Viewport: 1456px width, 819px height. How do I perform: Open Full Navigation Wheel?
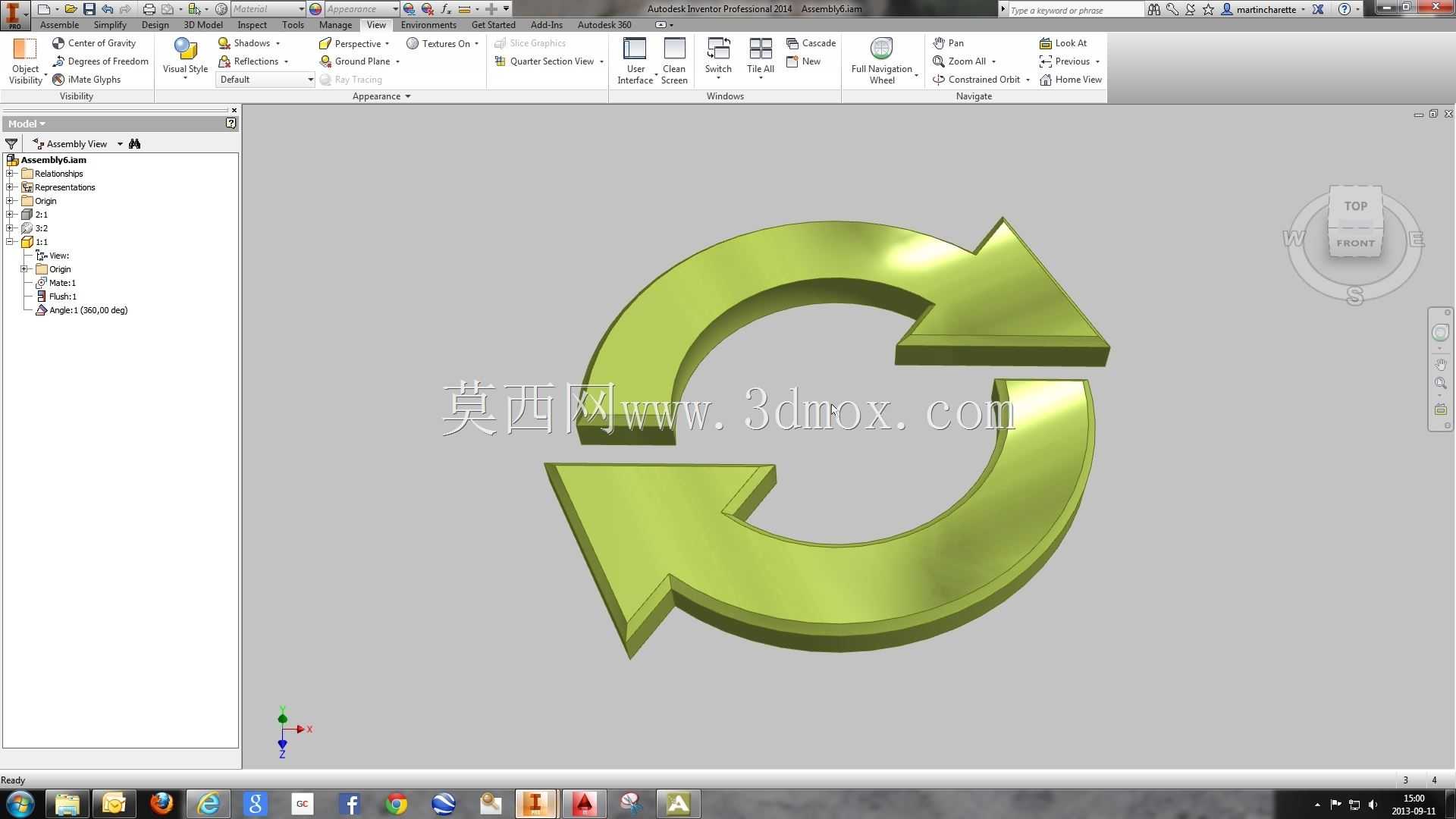(x=882, y=61)
